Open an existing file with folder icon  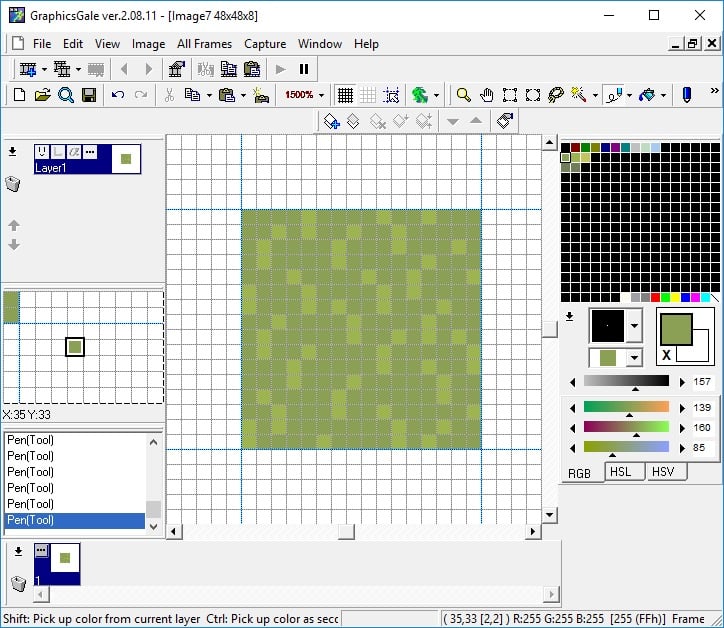tap(42, 95)
